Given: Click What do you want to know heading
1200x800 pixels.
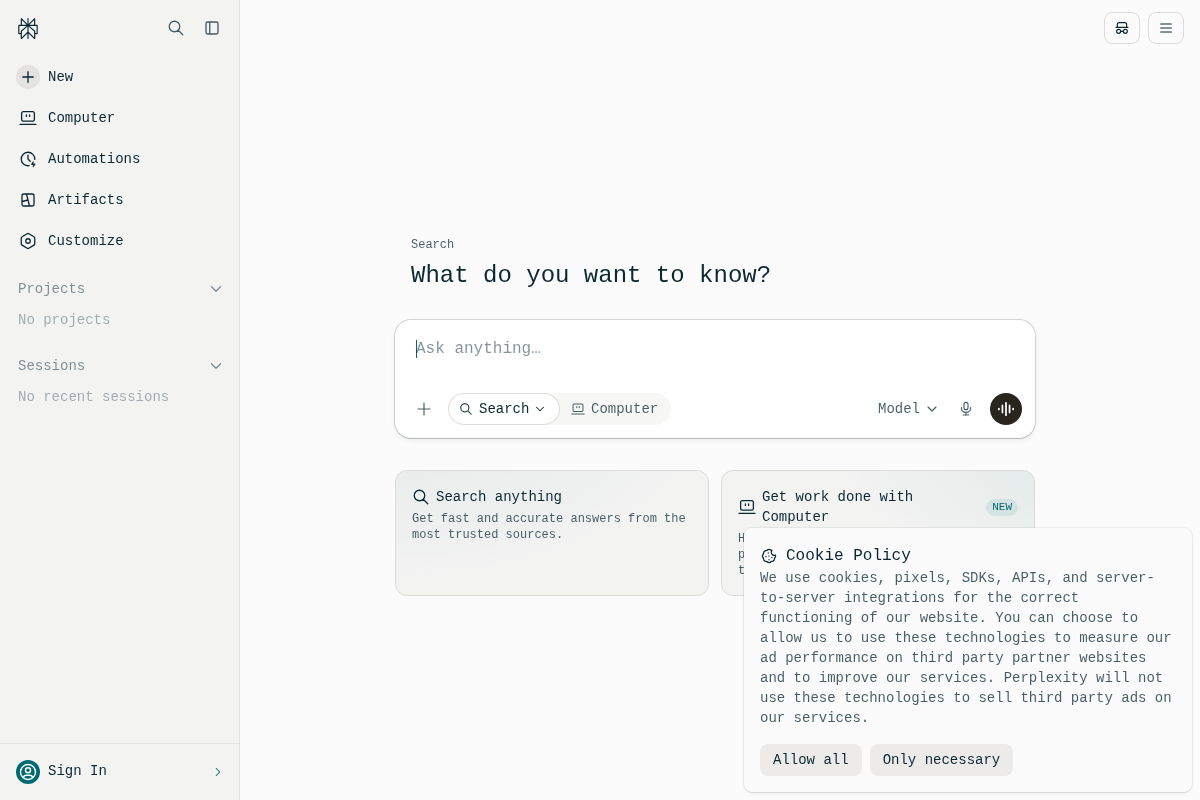Looking at the screenshot, I should coord(591,275).
